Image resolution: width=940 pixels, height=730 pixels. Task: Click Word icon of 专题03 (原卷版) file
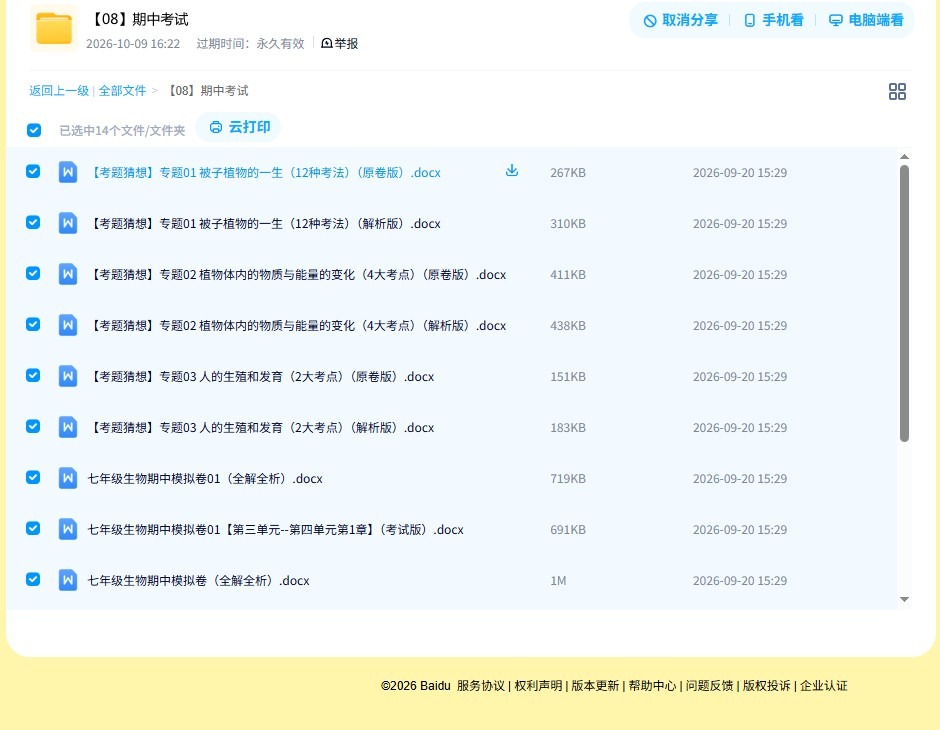click(x=68, y=376)
